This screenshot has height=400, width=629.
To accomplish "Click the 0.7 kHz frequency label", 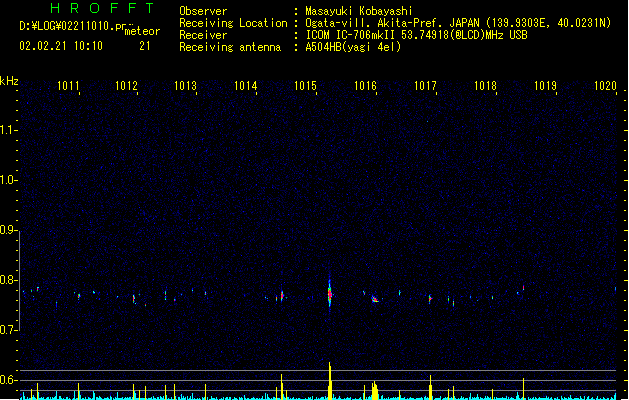I will coord(8,330).
